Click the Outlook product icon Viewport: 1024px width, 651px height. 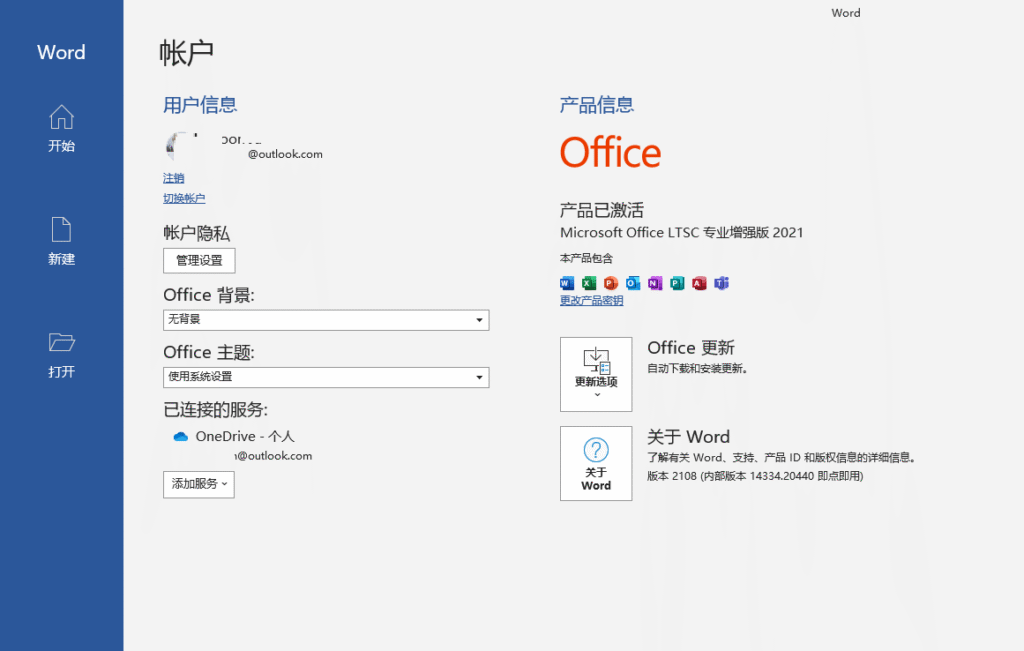tap(633, 283)
